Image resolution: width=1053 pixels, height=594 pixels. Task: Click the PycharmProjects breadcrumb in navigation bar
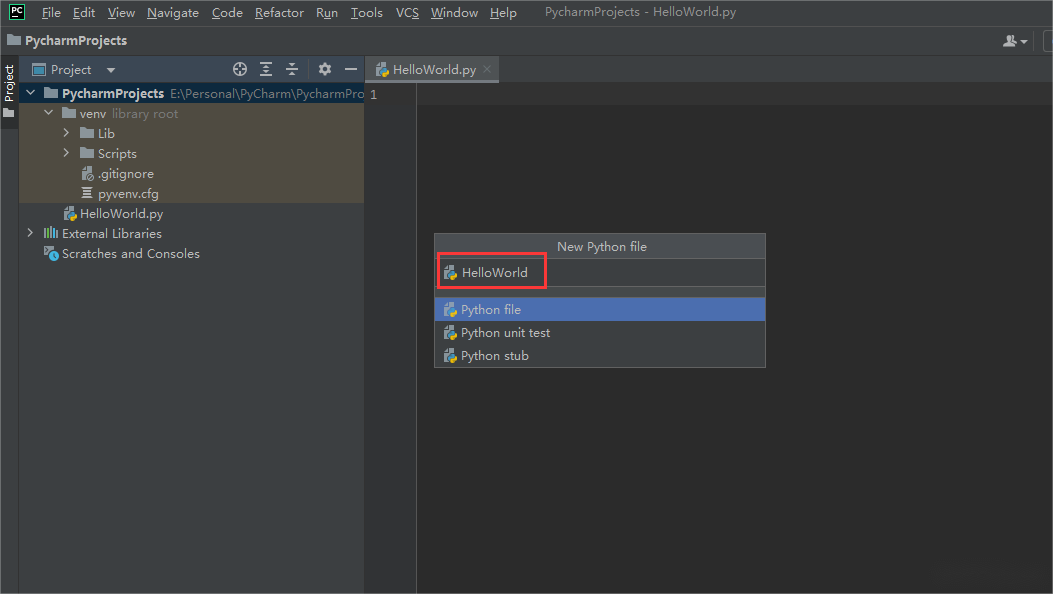pyautogui.click(x=67, y=40)
